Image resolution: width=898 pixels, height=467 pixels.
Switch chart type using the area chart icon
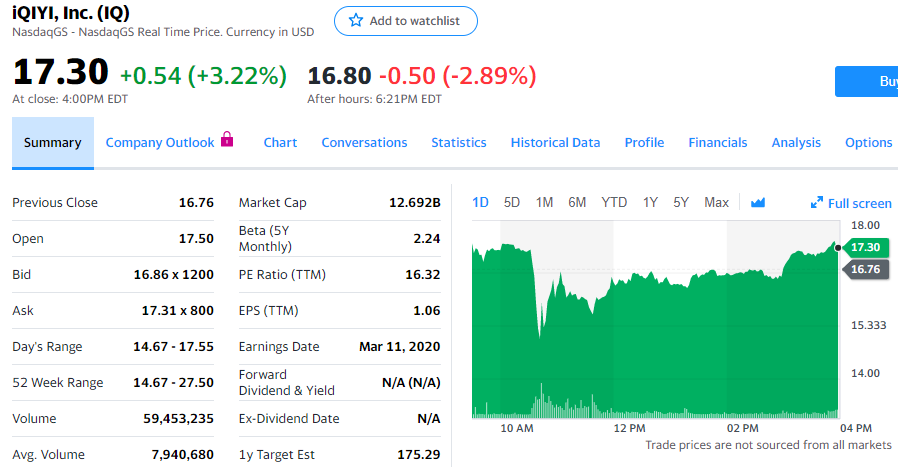(x=757, y=203)
